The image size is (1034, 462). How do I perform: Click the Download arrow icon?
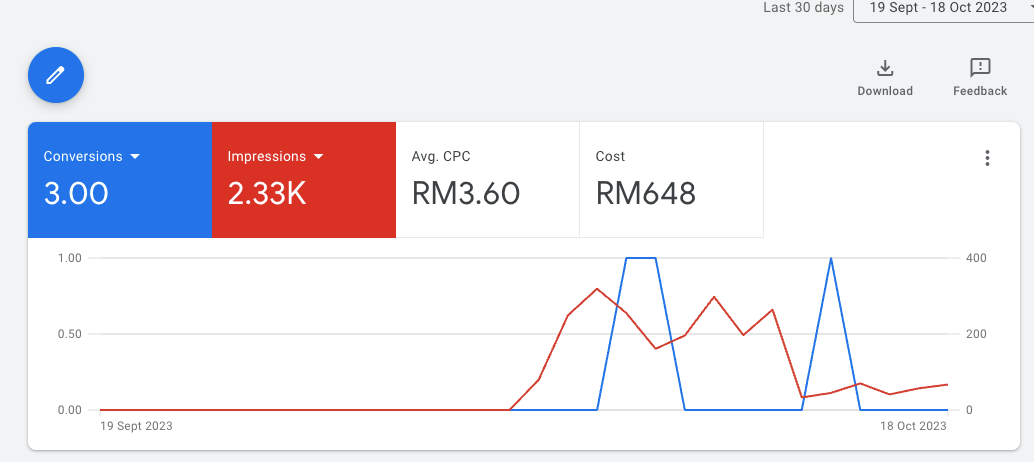(884, 68)
